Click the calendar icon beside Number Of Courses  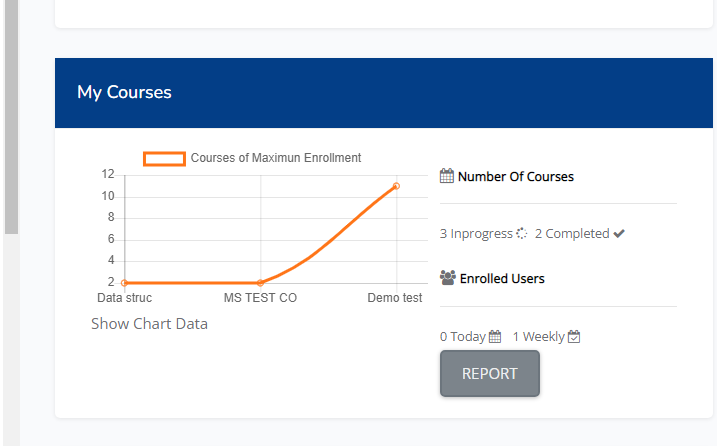pyautogui.click(x=446, y=176)
